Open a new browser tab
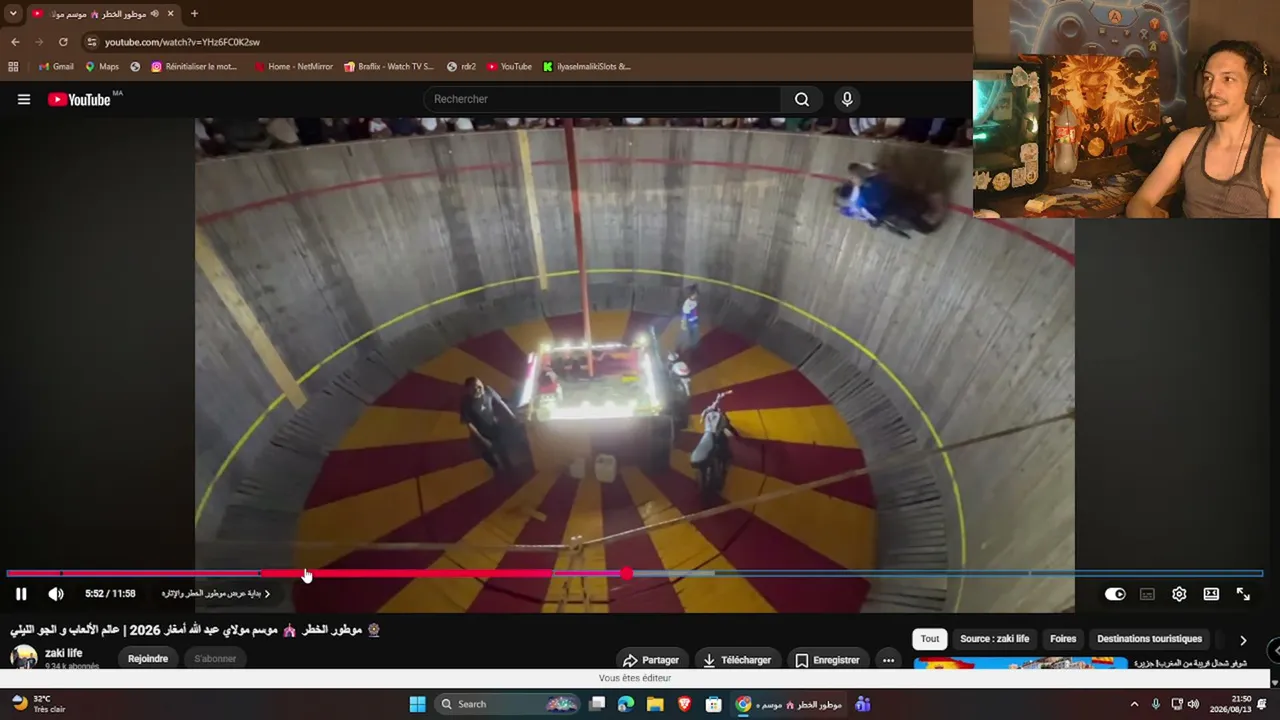This screenshot has width=1280, height=720. pos(194,14)
